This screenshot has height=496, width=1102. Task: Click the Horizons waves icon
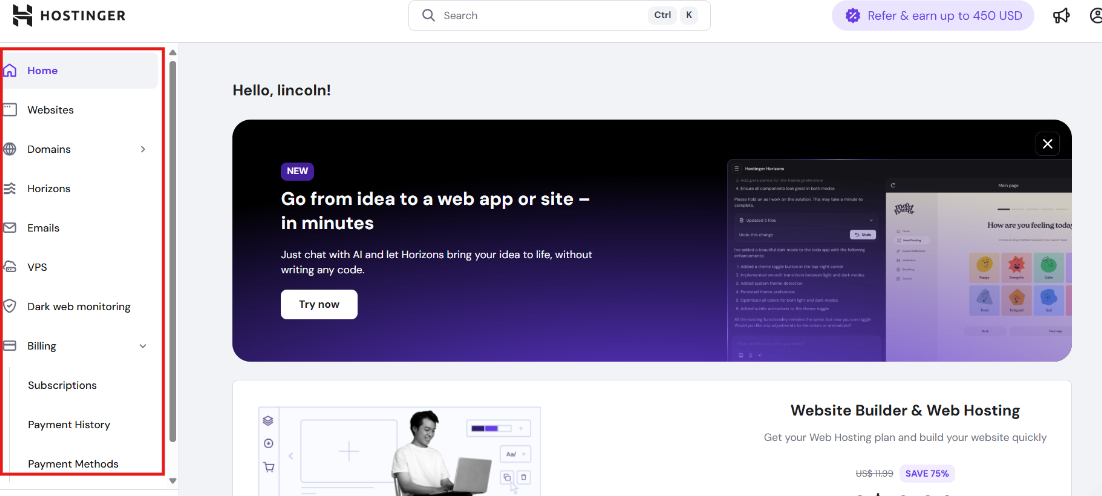pyautogui.click(x=10, y=188)
